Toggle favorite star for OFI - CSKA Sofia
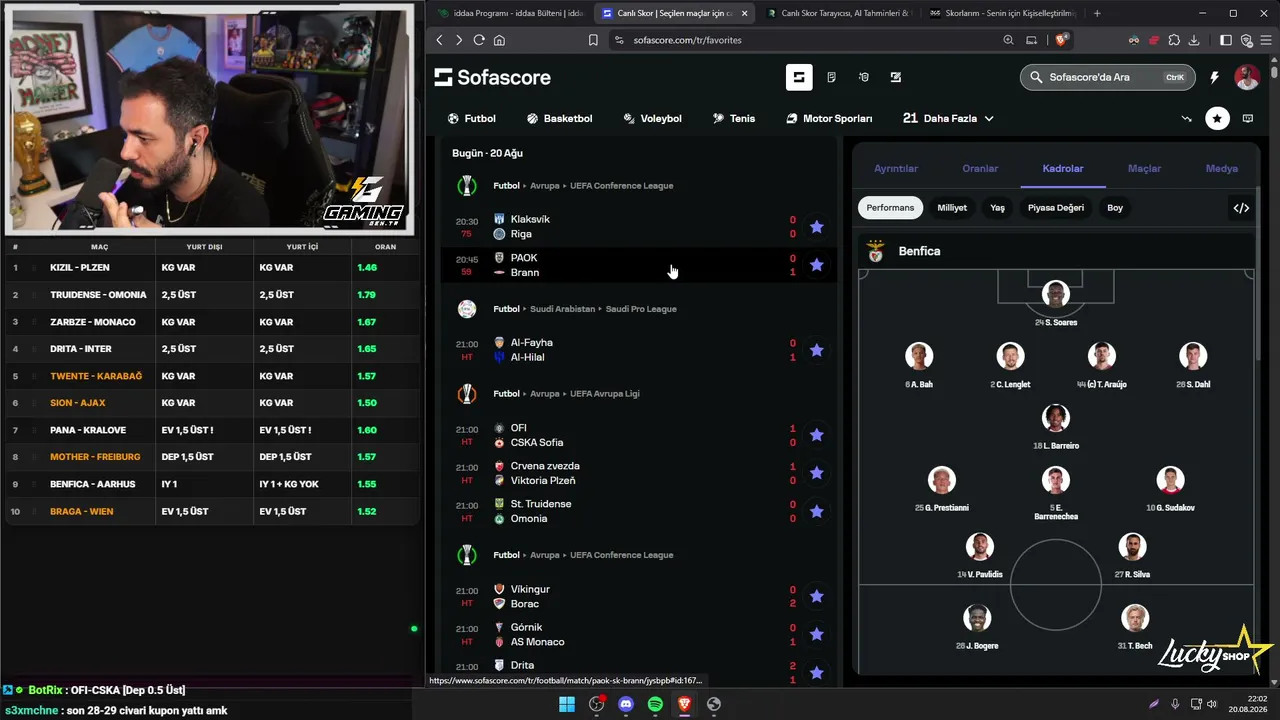The width and height of the screenshot is (1280, 720). (817, 435)
